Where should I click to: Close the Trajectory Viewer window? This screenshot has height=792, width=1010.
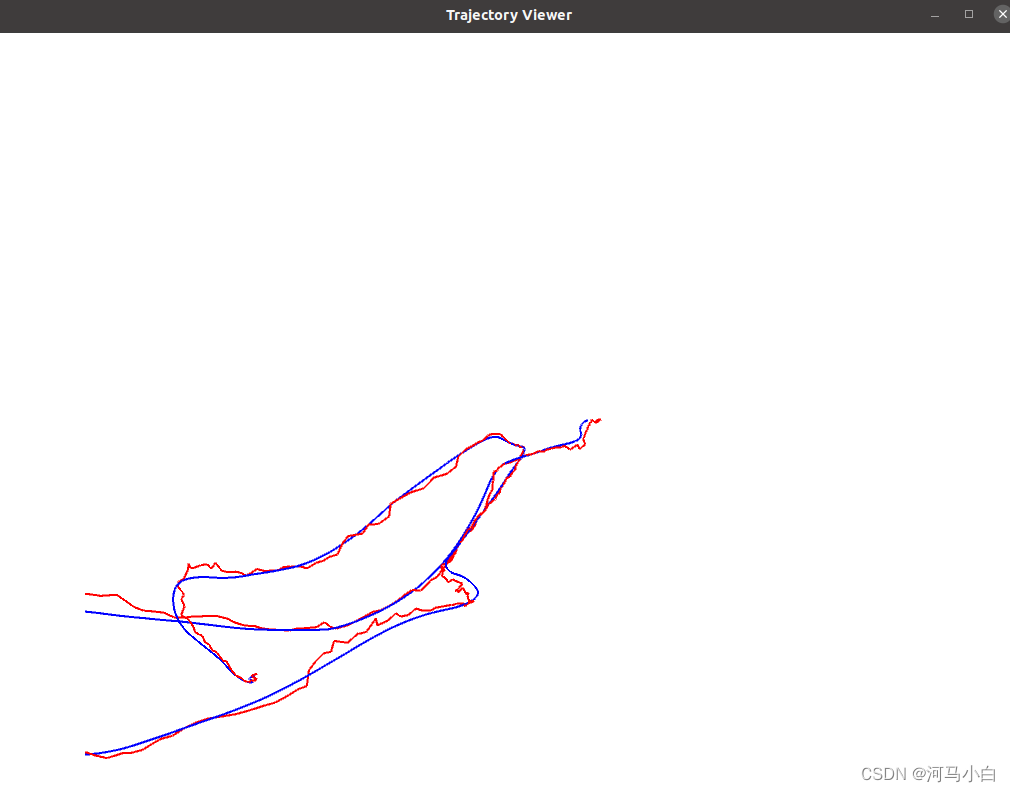tap(1002, 14)
